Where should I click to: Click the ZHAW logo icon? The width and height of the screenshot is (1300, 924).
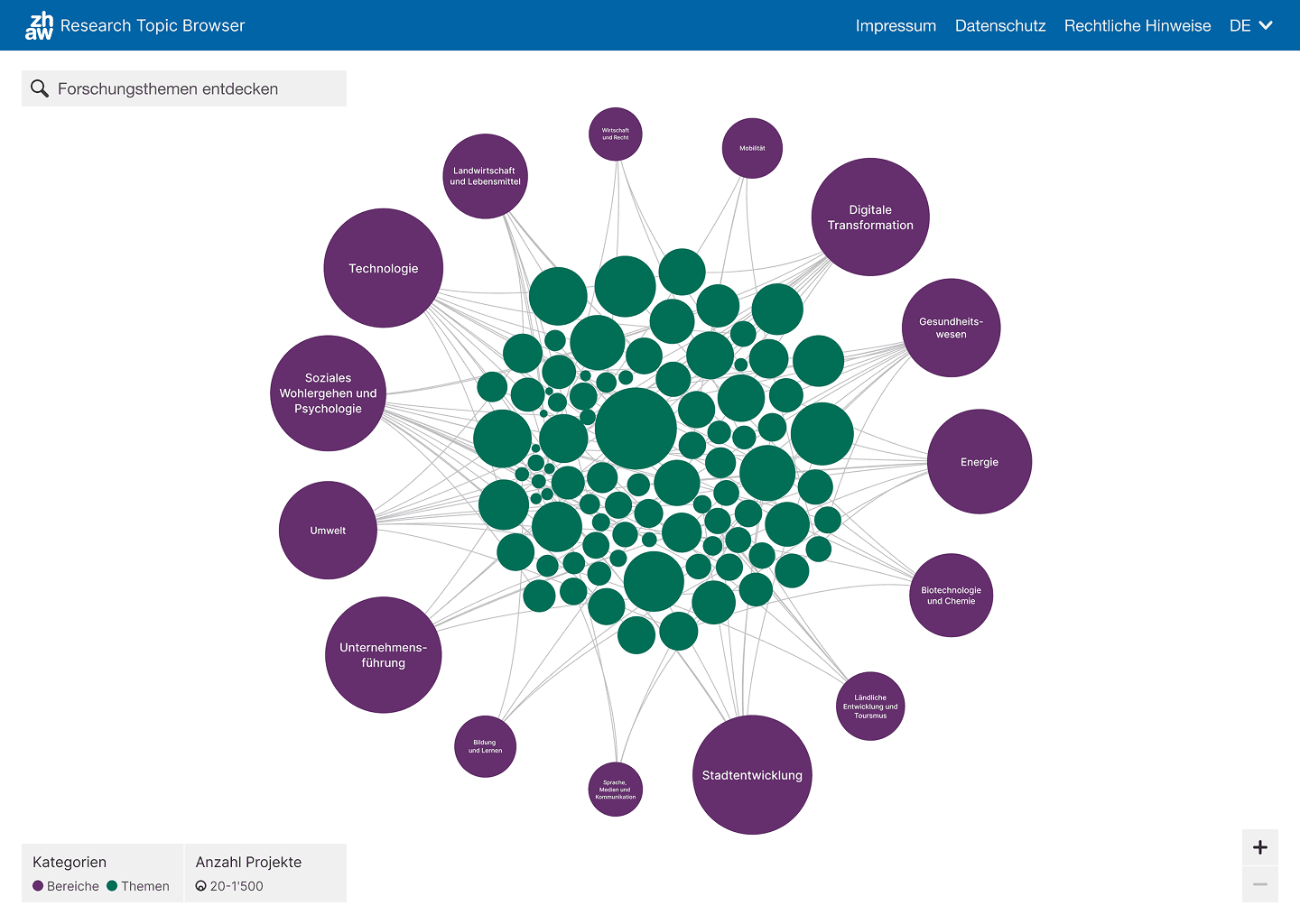point(39,25)
